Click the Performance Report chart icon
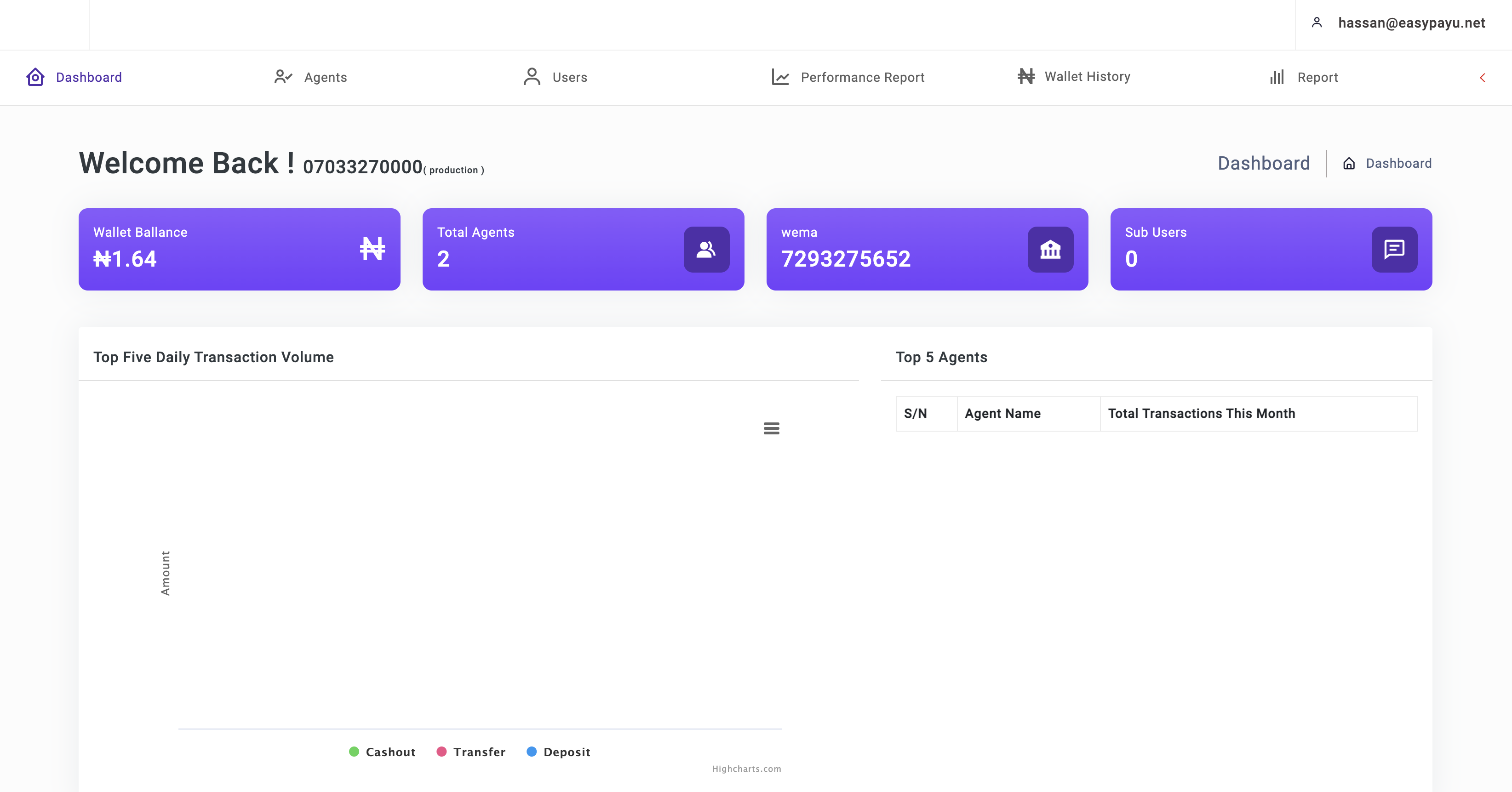Image resolution: width=1512 pixels, height=792 pixels. pyautogui.click(x=780, y=77)
